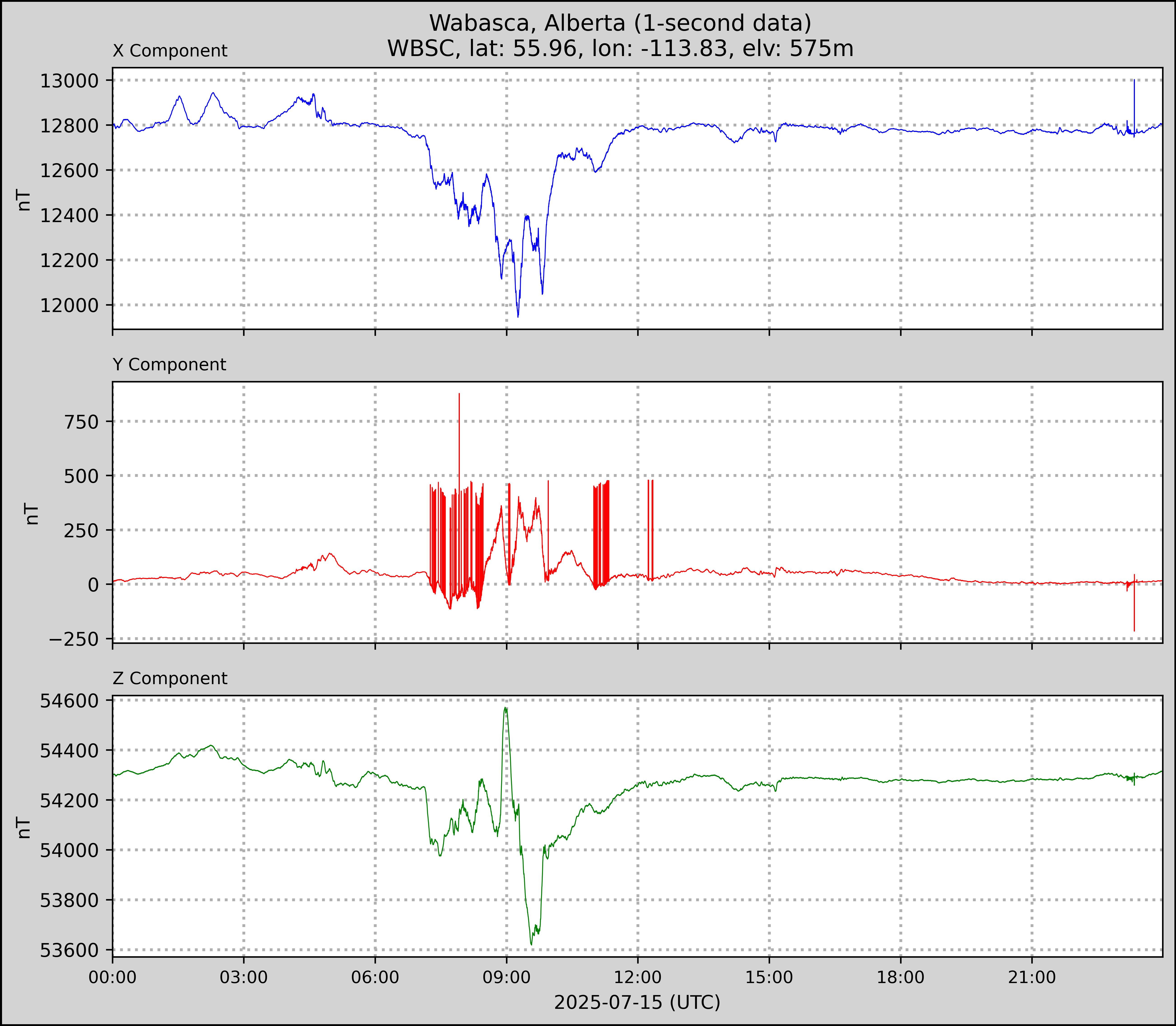1176x1026 pixels.
Task: Click the 'X Component' panel label
Action: (170, 51)
